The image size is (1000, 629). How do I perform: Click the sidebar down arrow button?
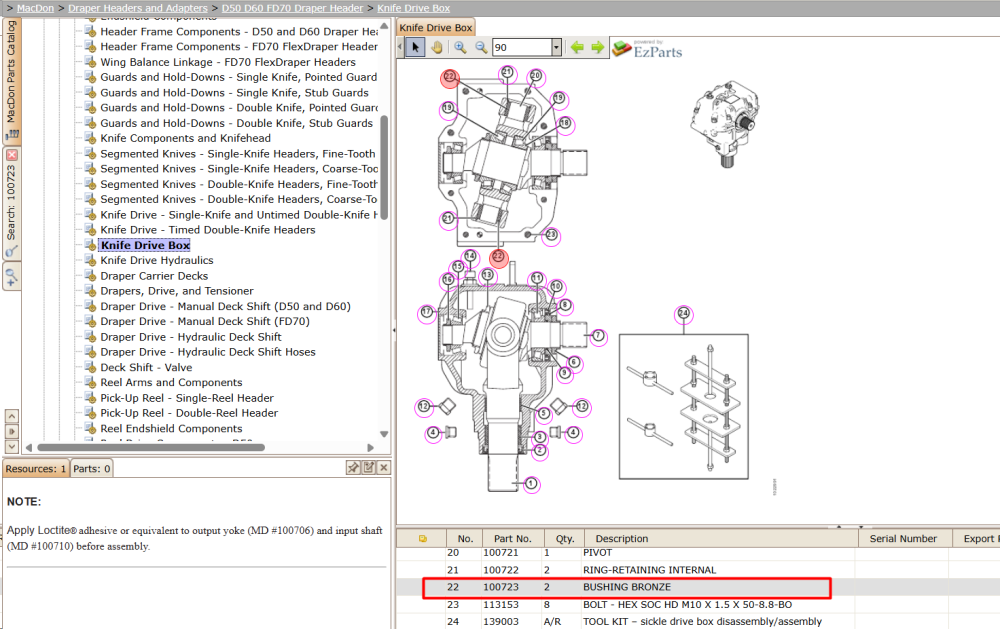[11, 447]
